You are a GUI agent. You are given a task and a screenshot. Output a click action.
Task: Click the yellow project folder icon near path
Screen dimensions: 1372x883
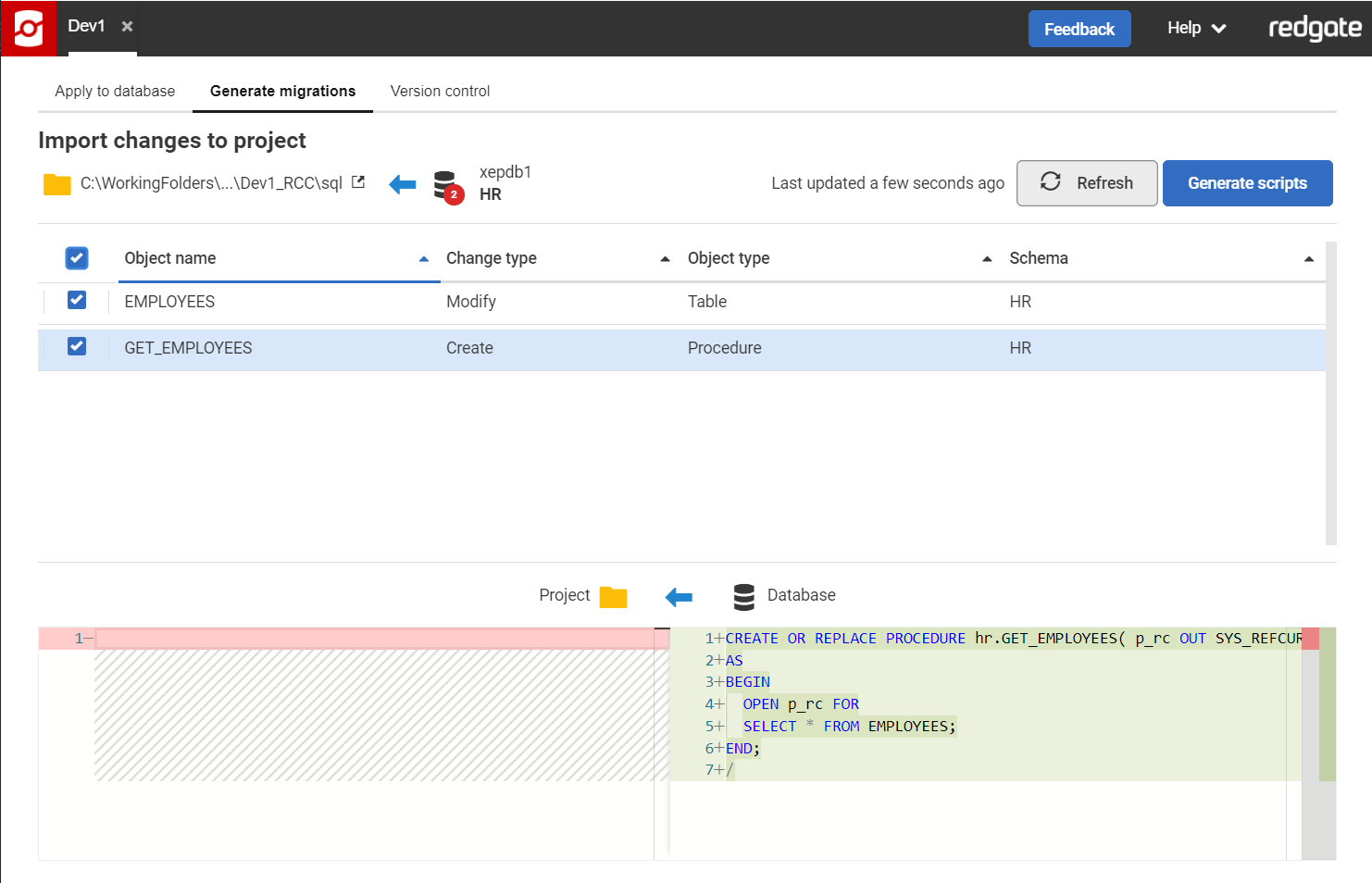tap(57, 184)
